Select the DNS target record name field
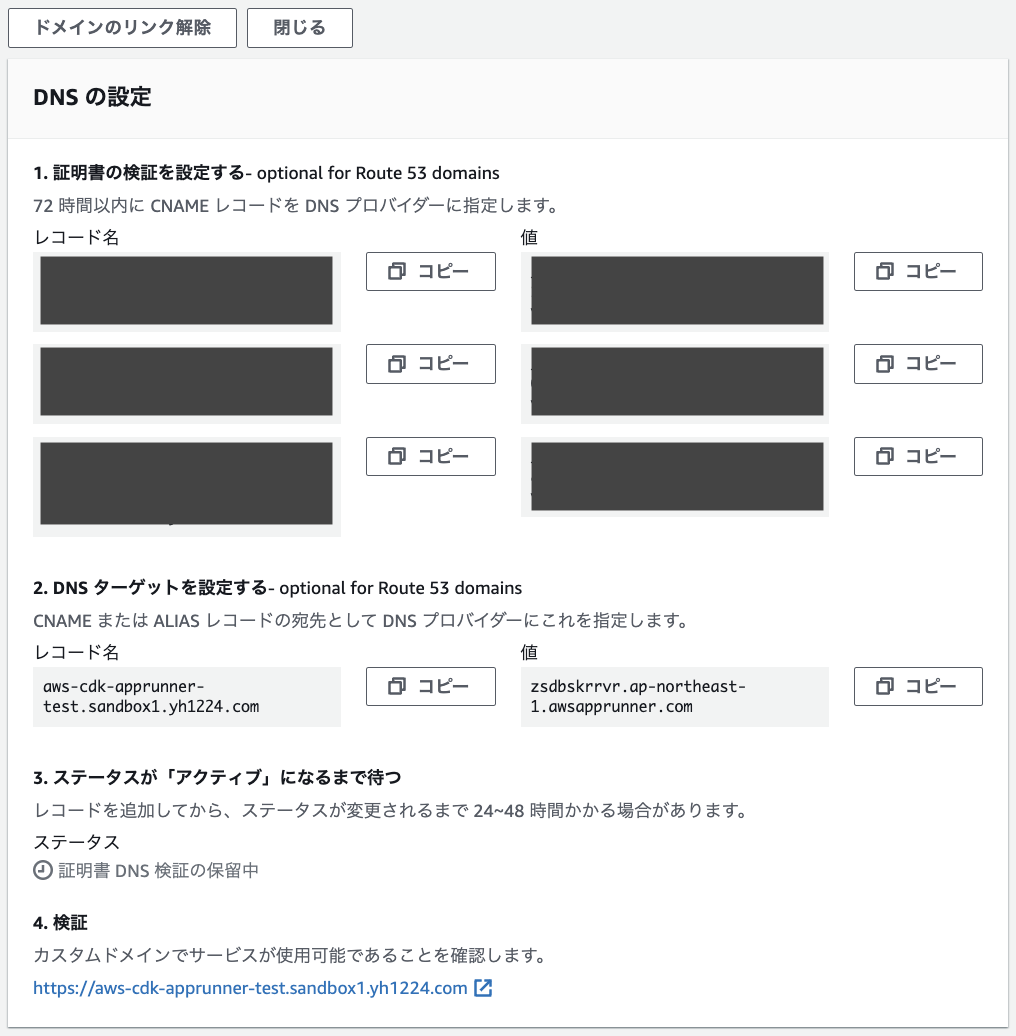Image resolution: width=1016 pixels, height=1036 pixels. (186, 697)
